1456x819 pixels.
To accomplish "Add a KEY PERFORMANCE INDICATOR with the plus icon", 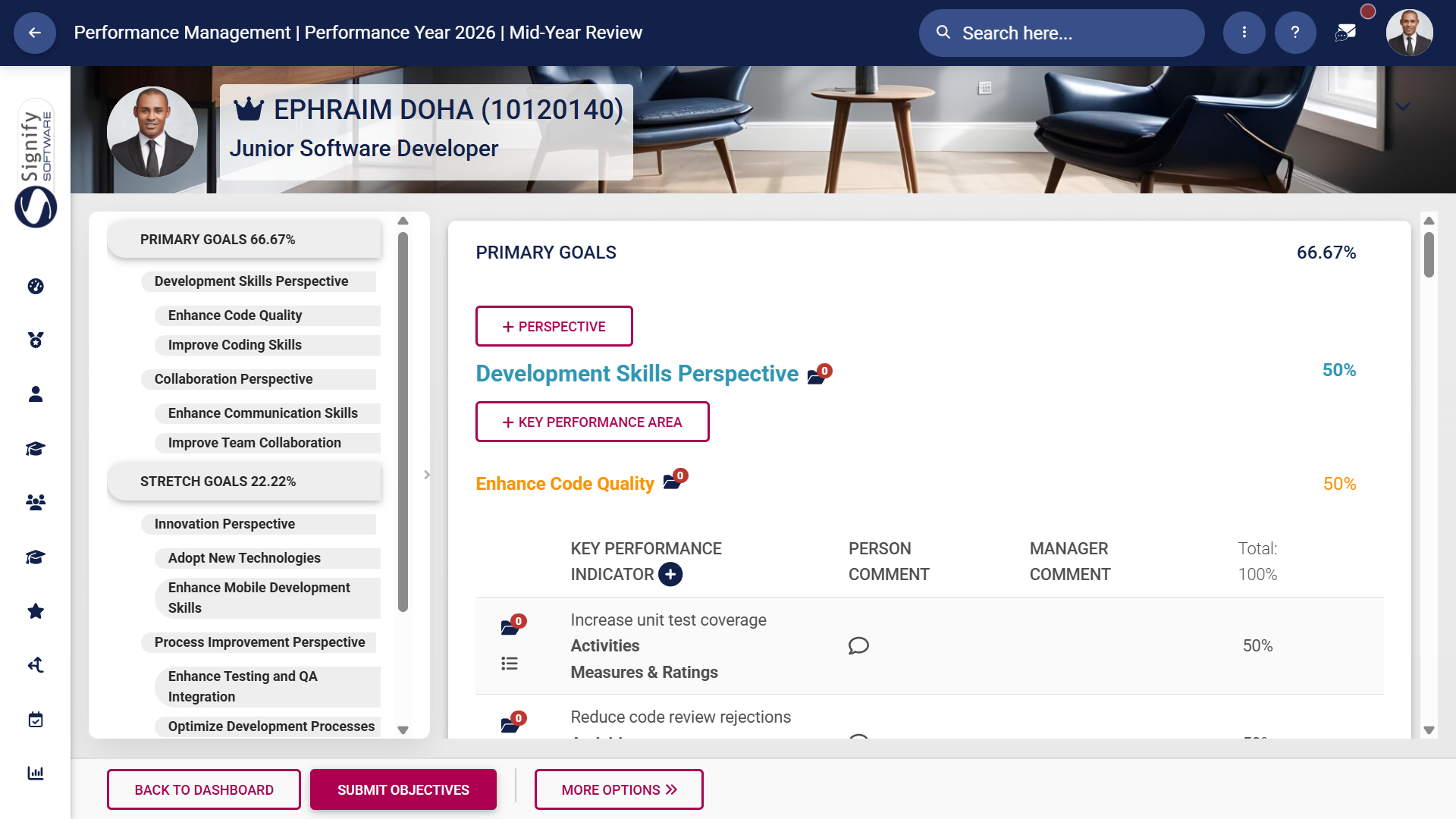I will [670, 575].
